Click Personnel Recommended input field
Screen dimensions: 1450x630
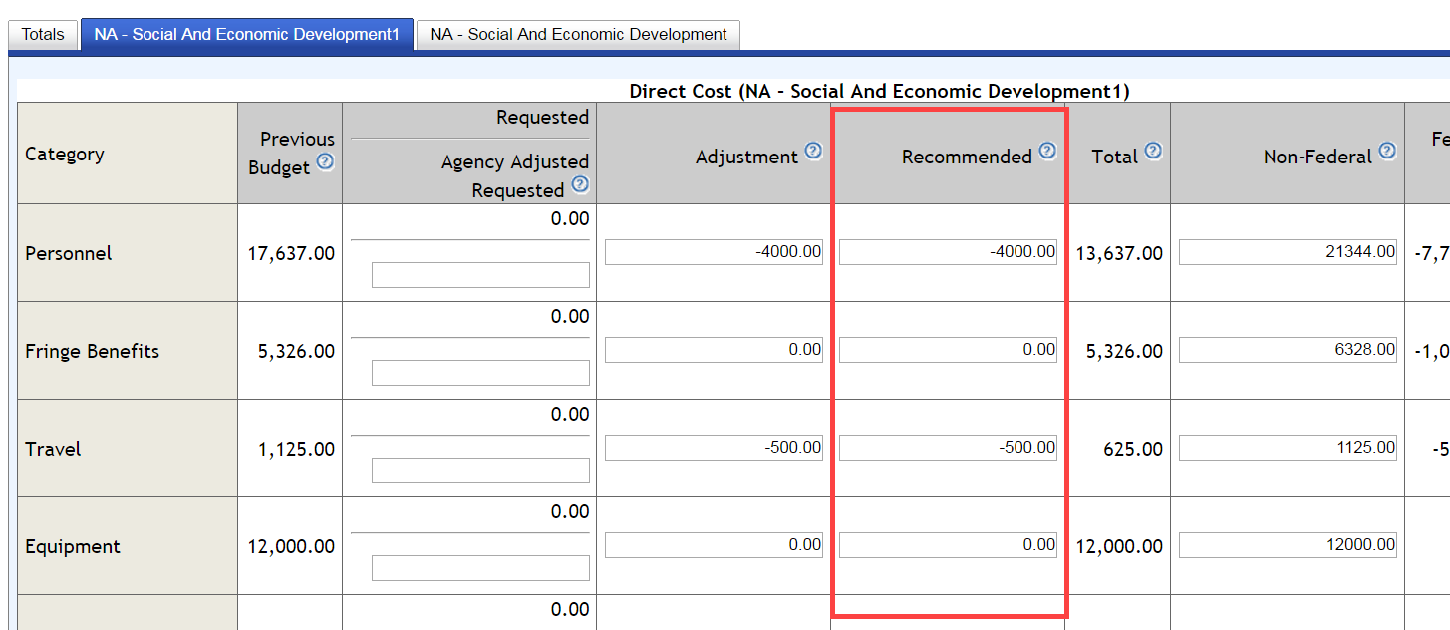click(947, 253)
